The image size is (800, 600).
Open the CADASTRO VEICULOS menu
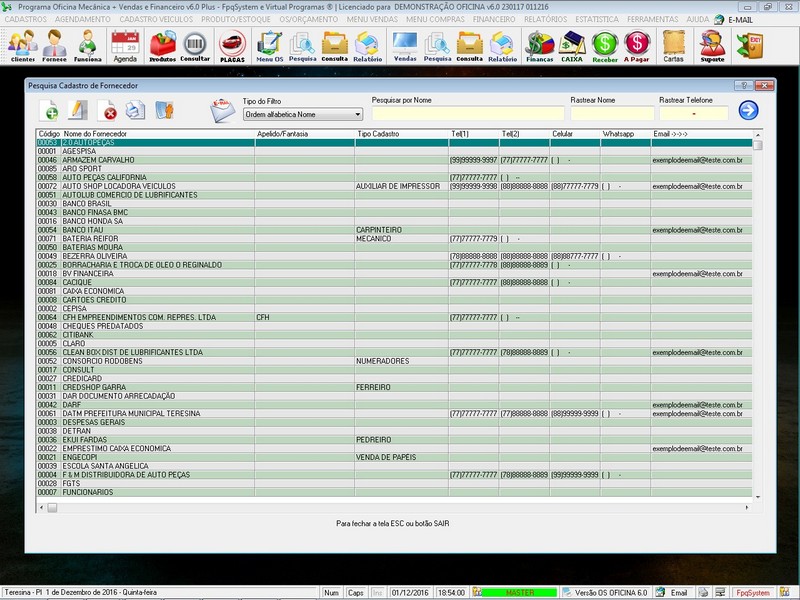click(x=156, y=19)
